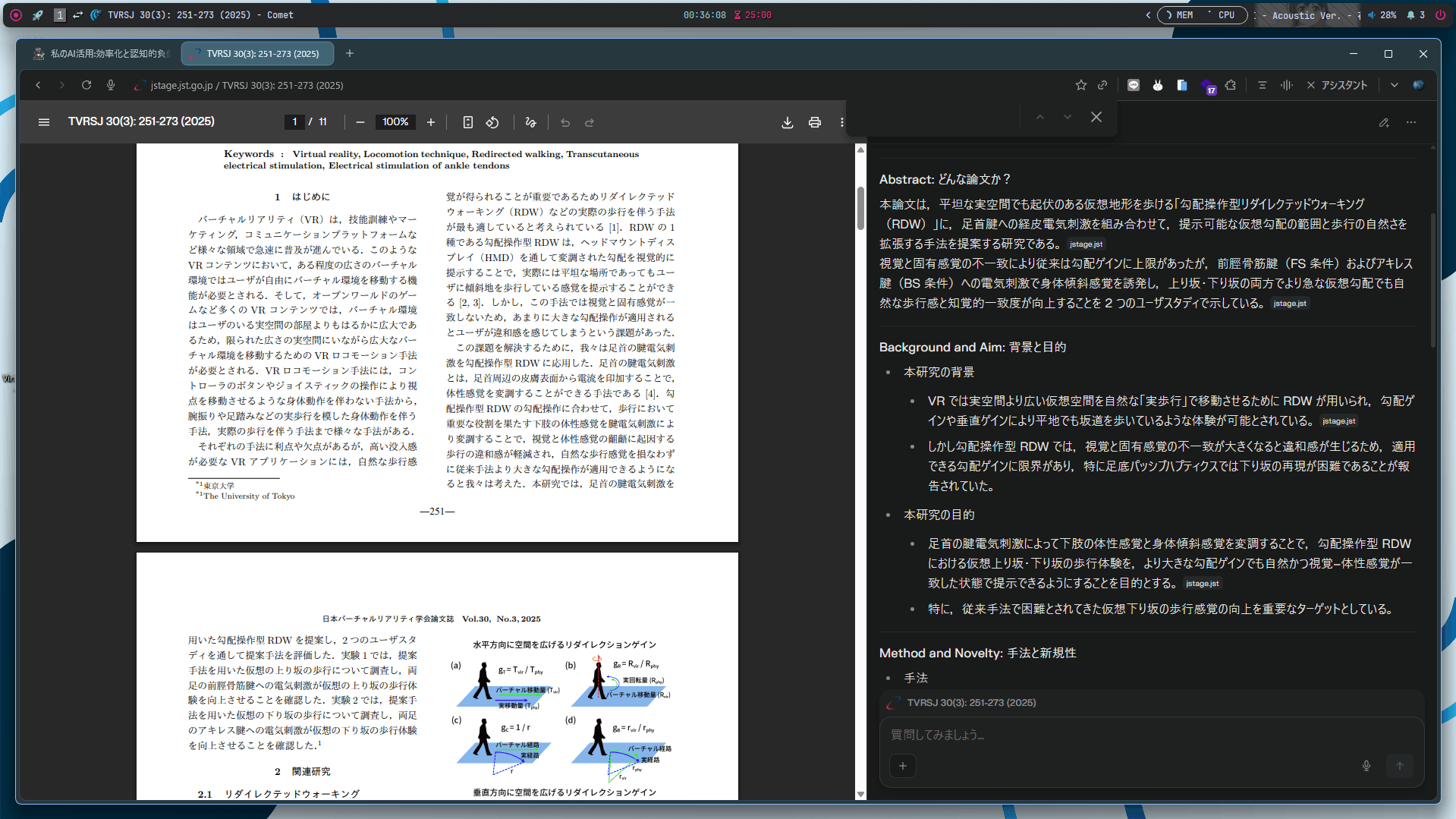Open a new browser tab
This screenshot has width=1456, height=819.
pos(350,53)
